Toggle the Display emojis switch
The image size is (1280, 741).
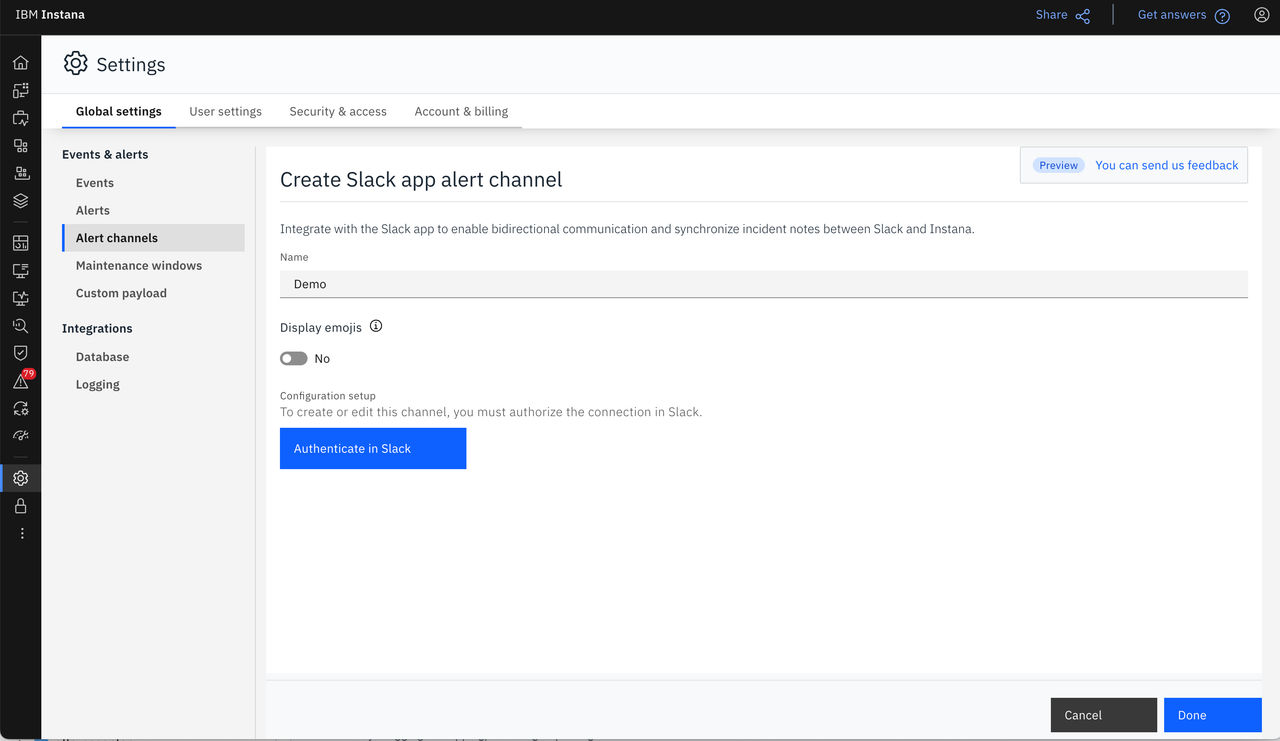[293, 358]
